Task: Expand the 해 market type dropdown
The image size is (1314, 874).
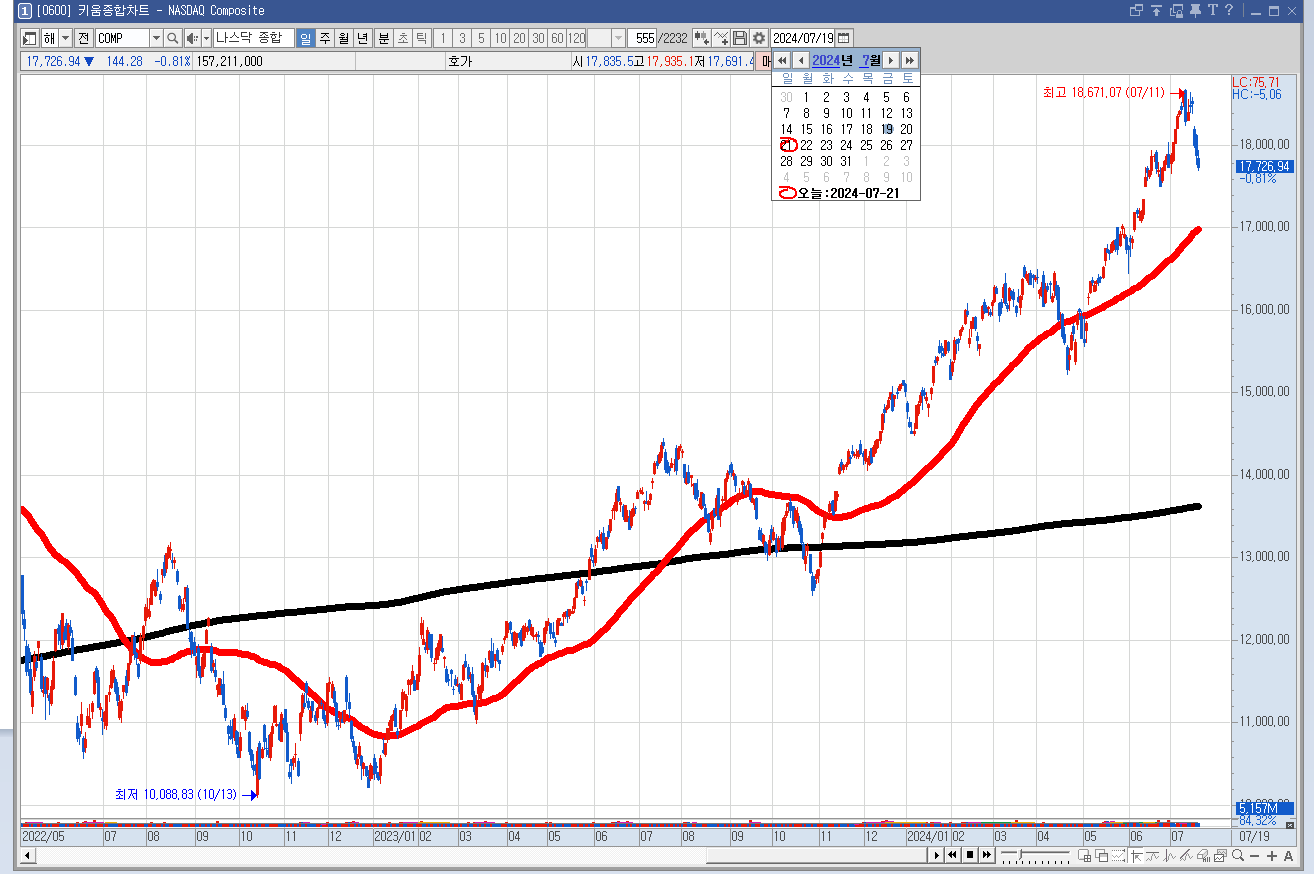Action: [x=66, y=38]
